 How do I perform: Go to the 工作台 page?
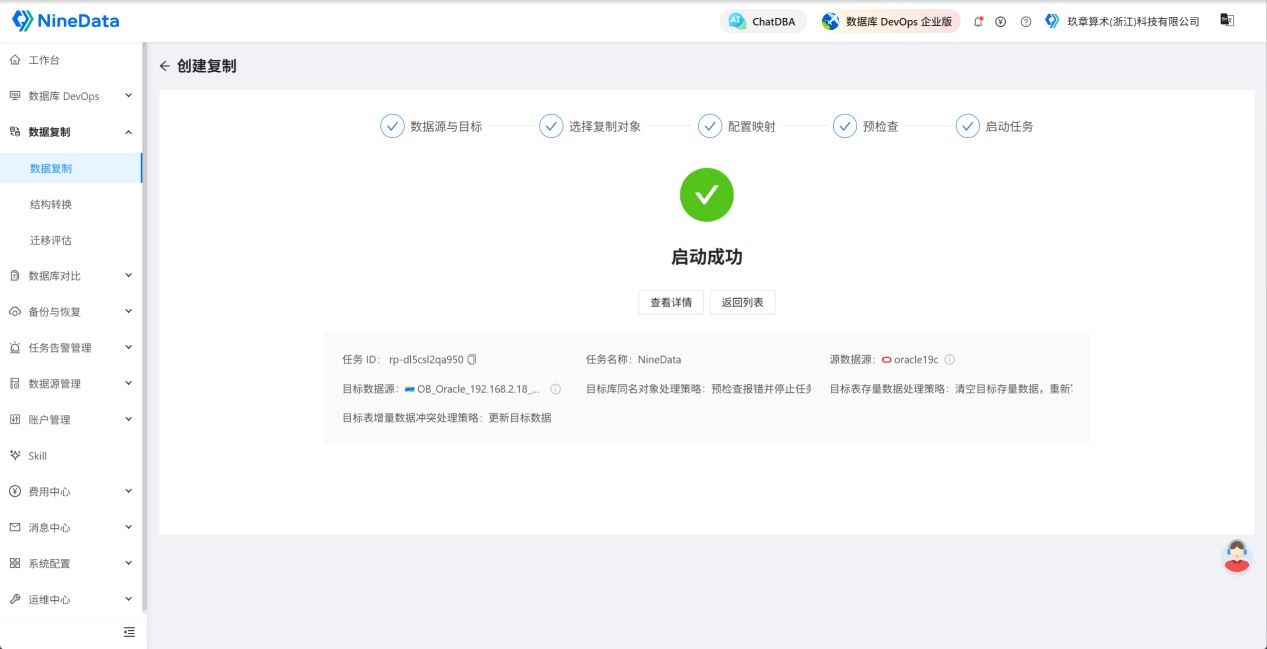(x=71, y=60)
